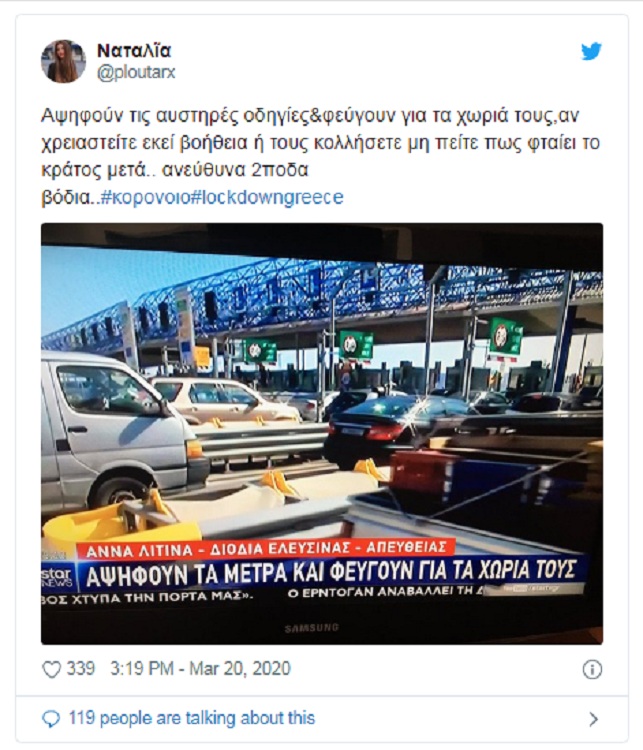Open the #lockdowngreece hashtag link
The height and width of the screenshot is (750, 643).
pos(267,197)
